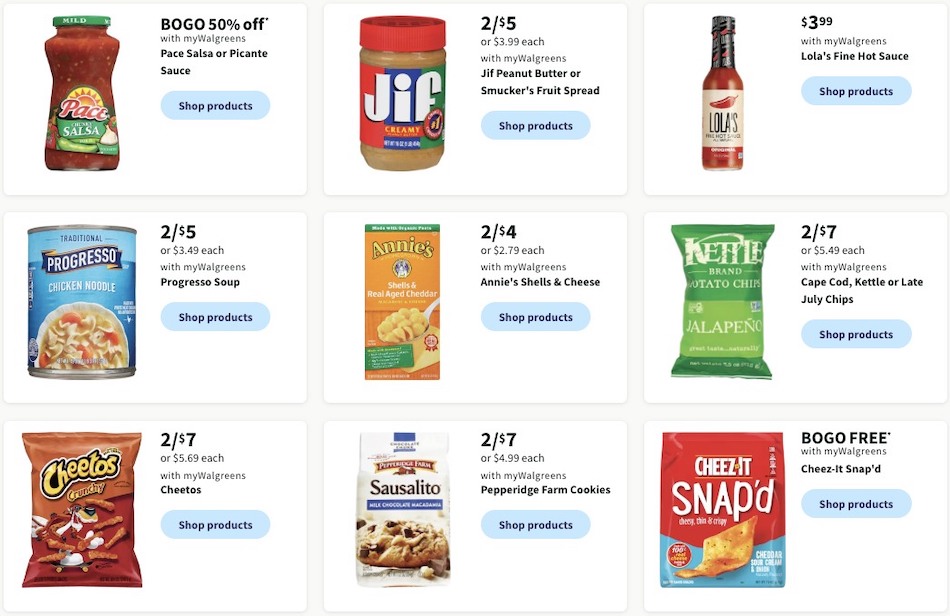Select the Cheez-It Snap'd box image
This screenshot has height=616, width=950.
tap(722, 510)
